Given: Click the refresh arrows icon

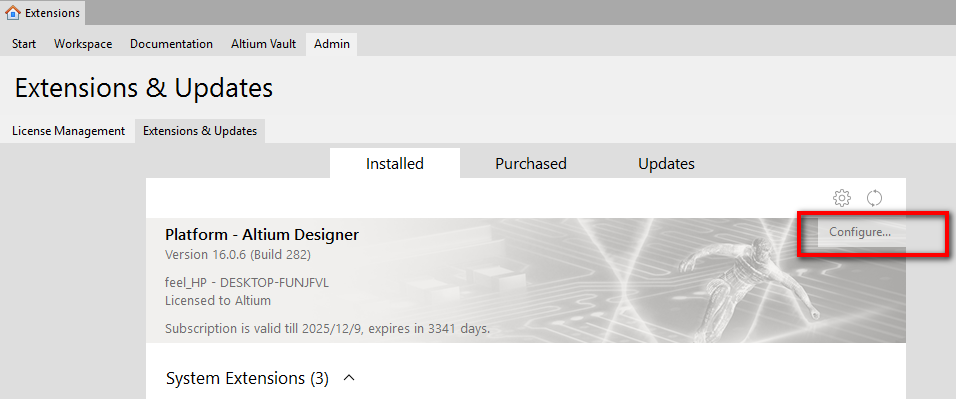Looking at the screenshot, I should pos(874,198).
